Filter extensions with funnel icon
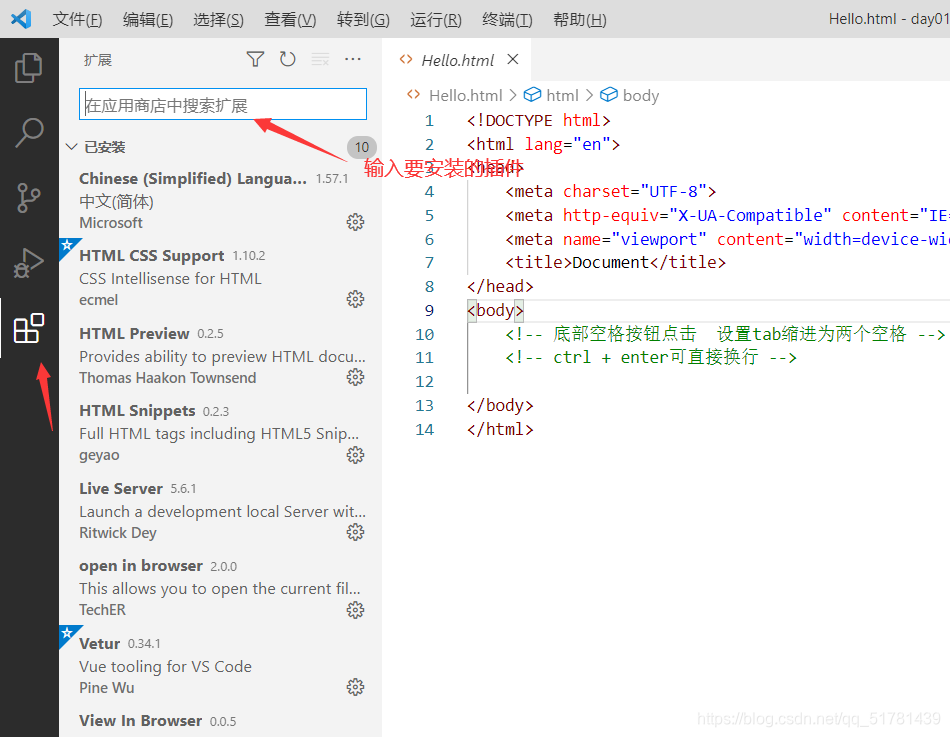Image resolution: width=950 pixels, height=737 pixels. tap(255, 59)
